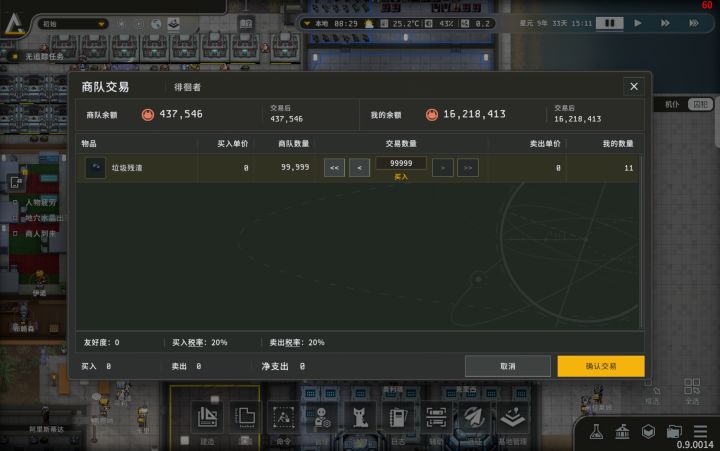Open the paper-plane communications icon
720x451 pixels.
click(x=474, y=417)
